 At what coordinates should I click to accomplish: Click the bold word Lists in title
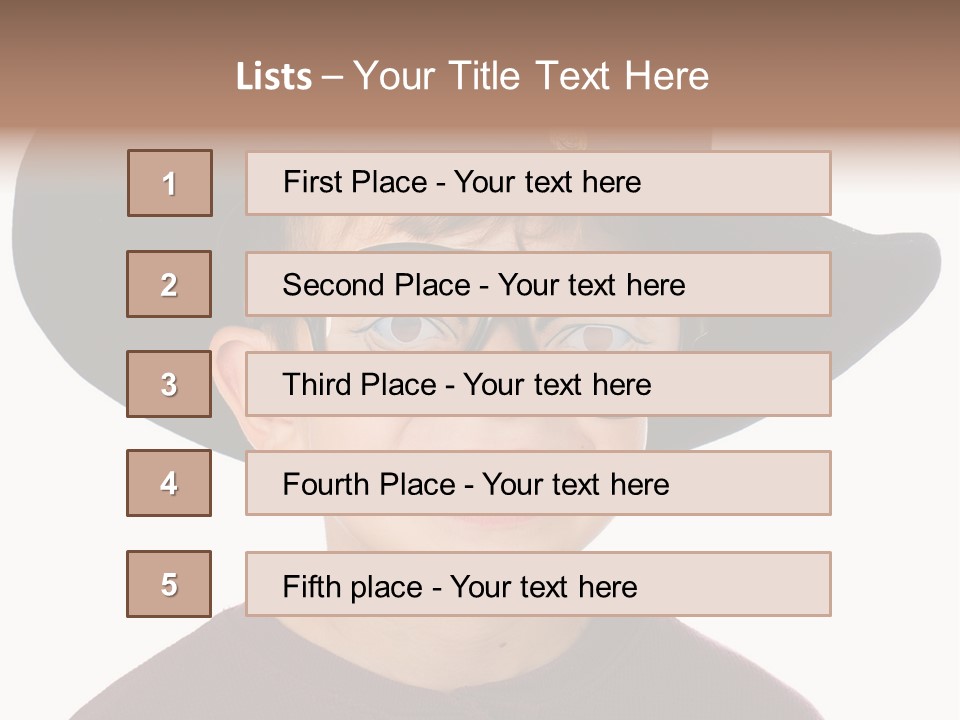[x=274, y=77]
